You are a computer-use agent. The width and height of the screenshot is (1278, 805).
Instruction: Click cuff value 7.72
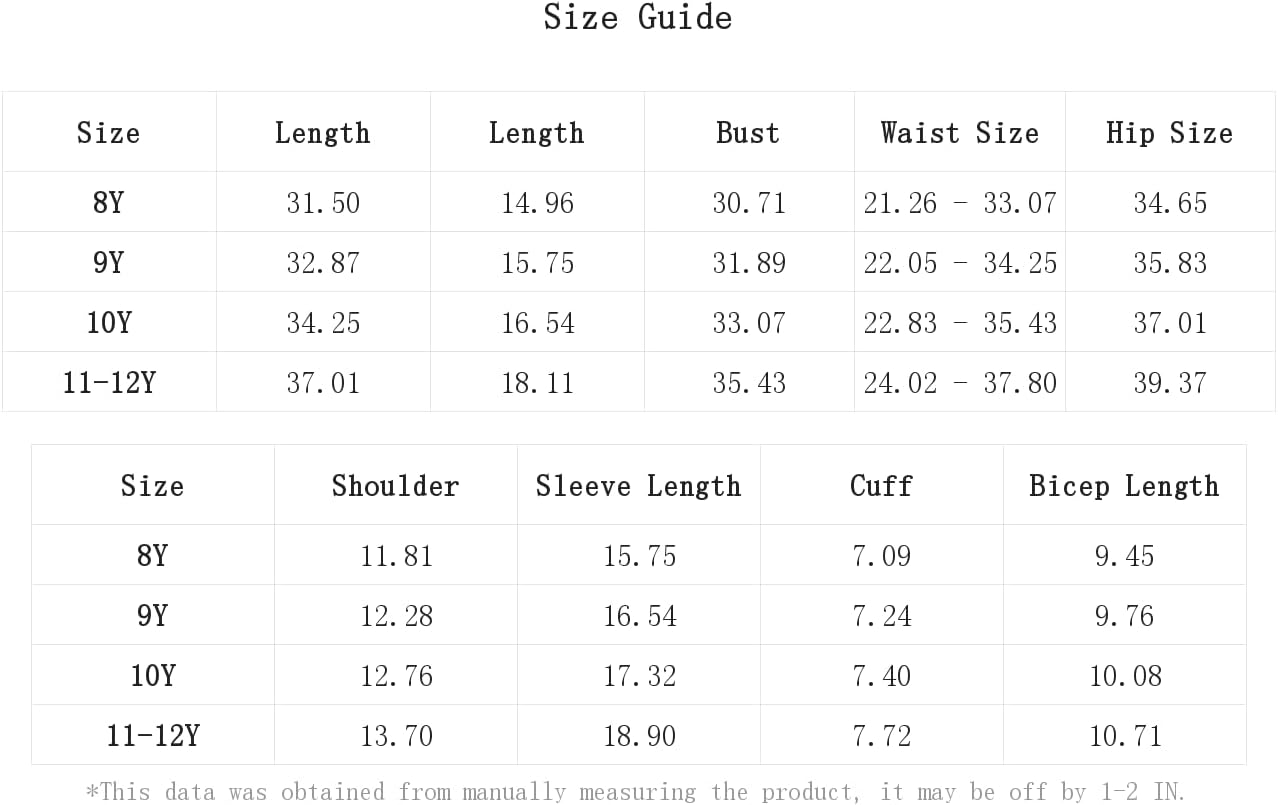click(x=882, y=735)
